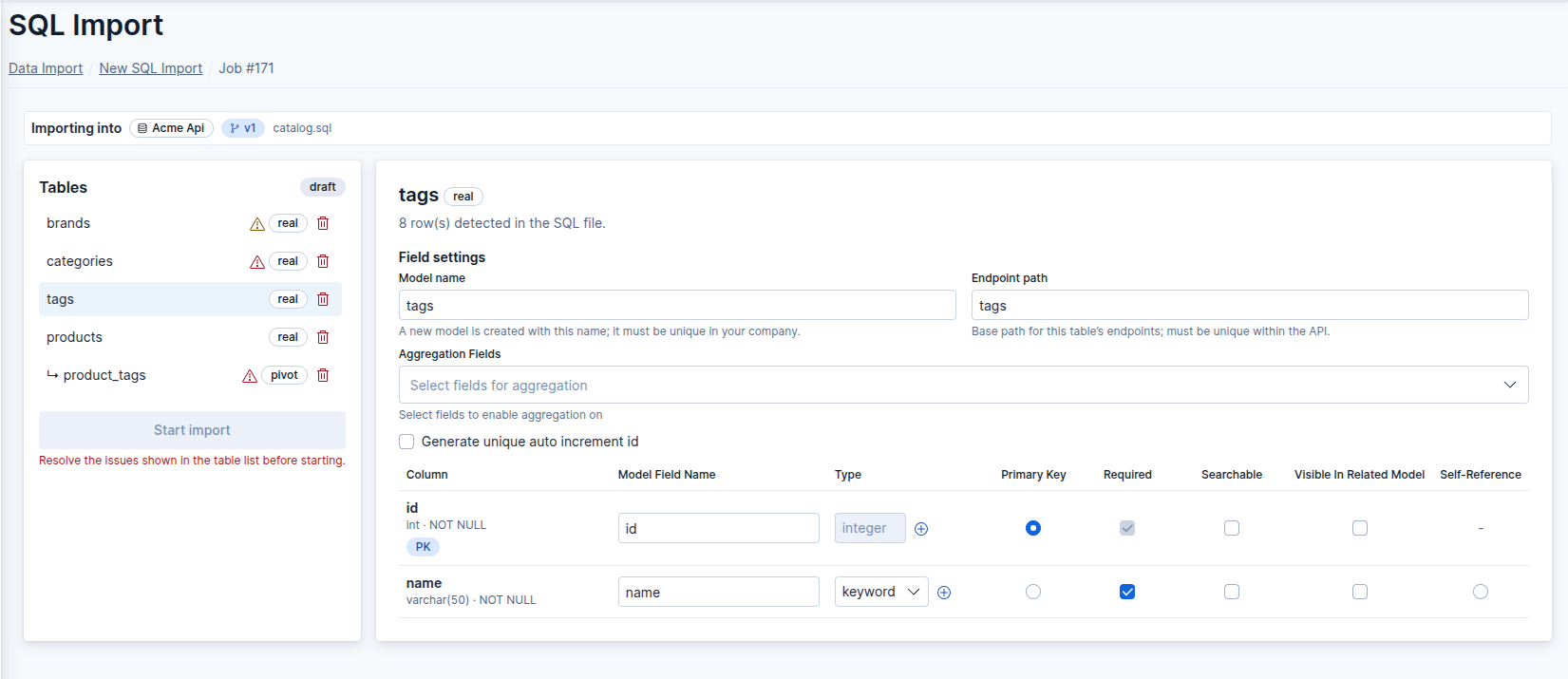Viewport: 1568px width, 679px height.
Task: Select the brands table in the list
Action: click(190, 223)
